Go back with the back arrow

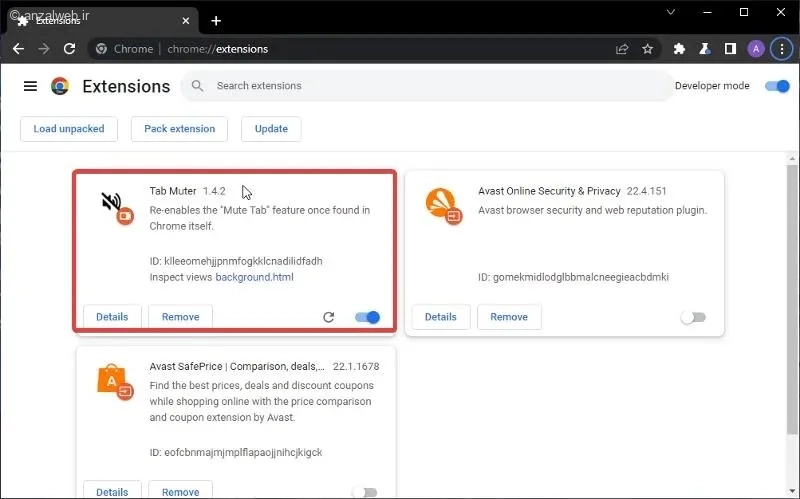(18, 49)
